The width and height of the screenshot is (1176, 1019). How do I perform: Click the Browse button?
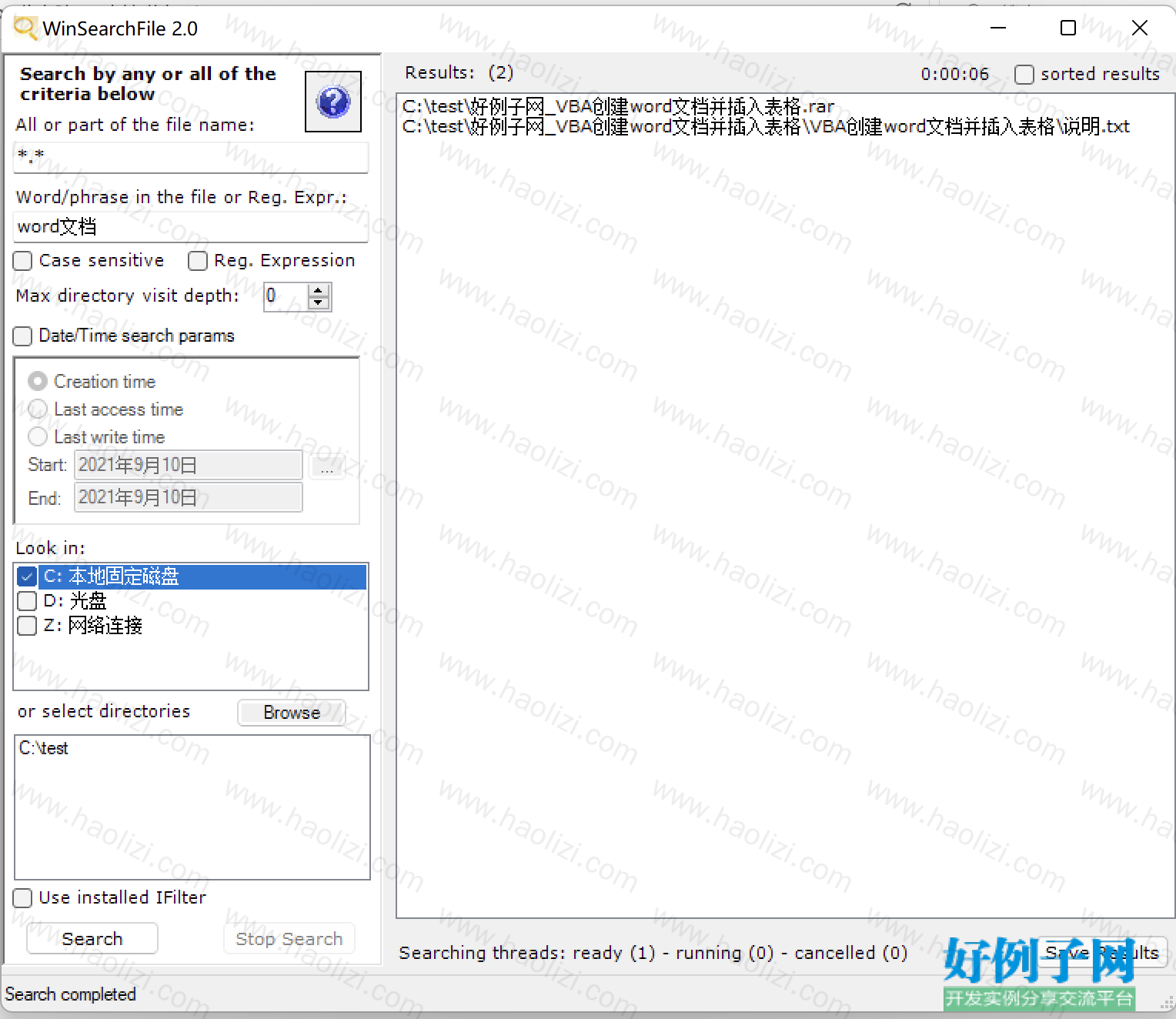(x=292, y=713)
